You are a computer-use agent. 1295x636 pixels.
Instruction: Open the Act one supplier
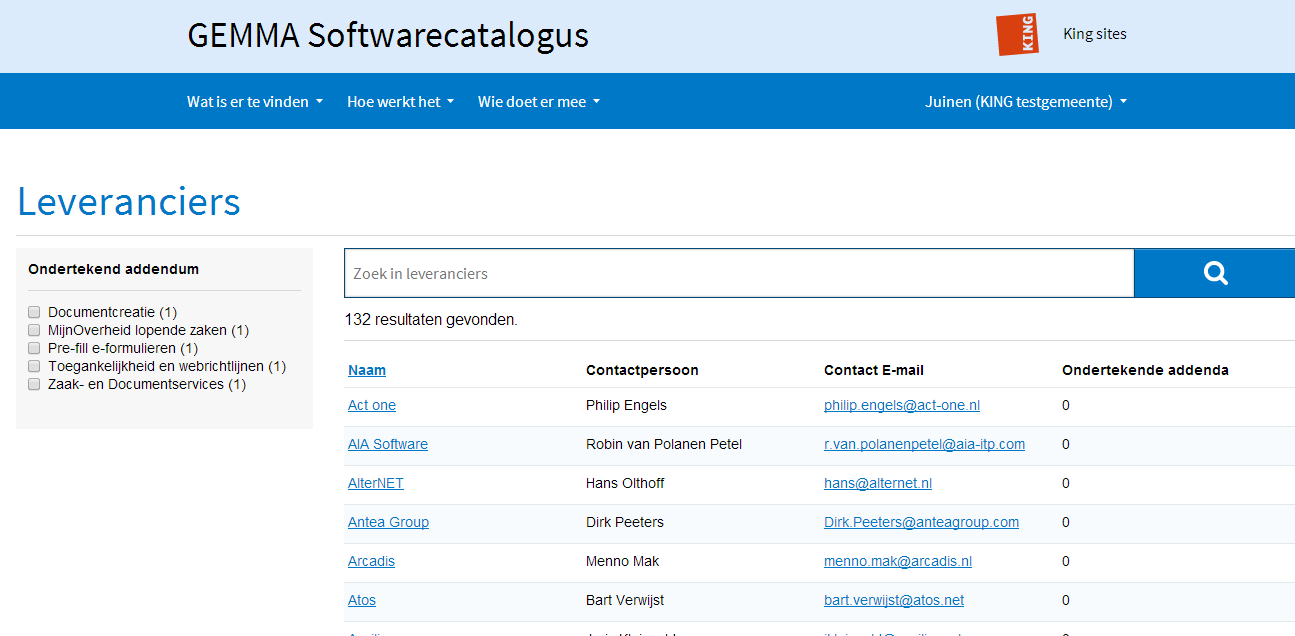pyautogui.click(x=372, y=405)
